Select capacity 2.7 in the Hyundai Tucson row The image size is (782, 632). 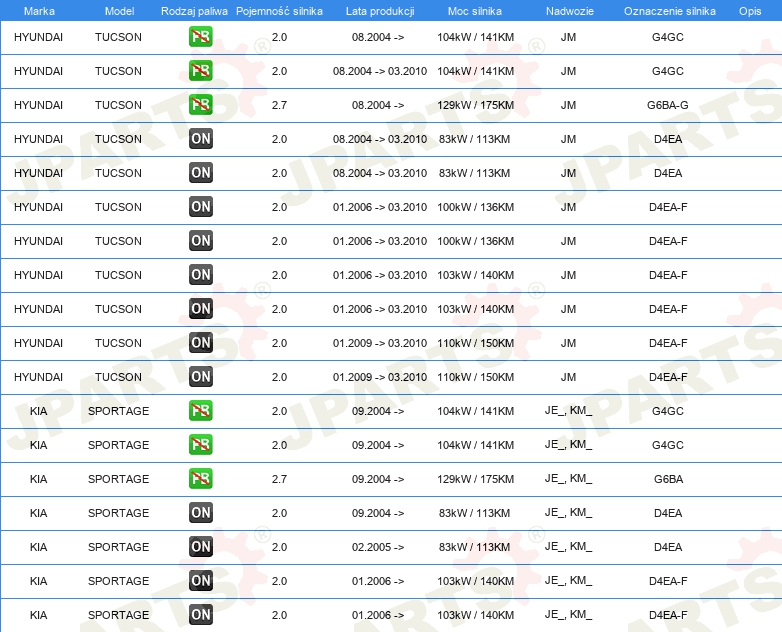tap(279, 105)
